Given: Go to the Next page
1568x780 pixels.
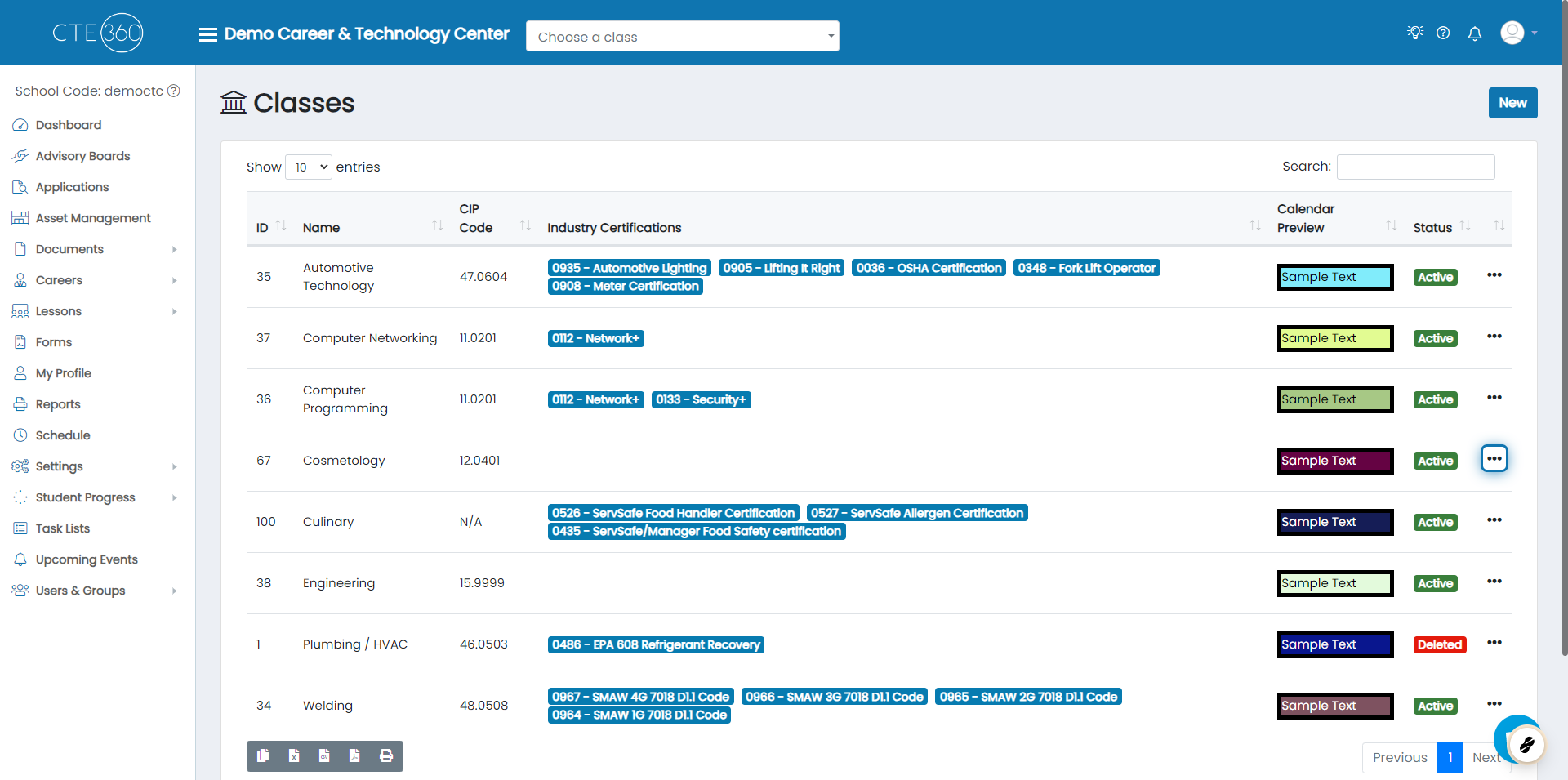Looking at the screenshot, I should point(1486,758).
